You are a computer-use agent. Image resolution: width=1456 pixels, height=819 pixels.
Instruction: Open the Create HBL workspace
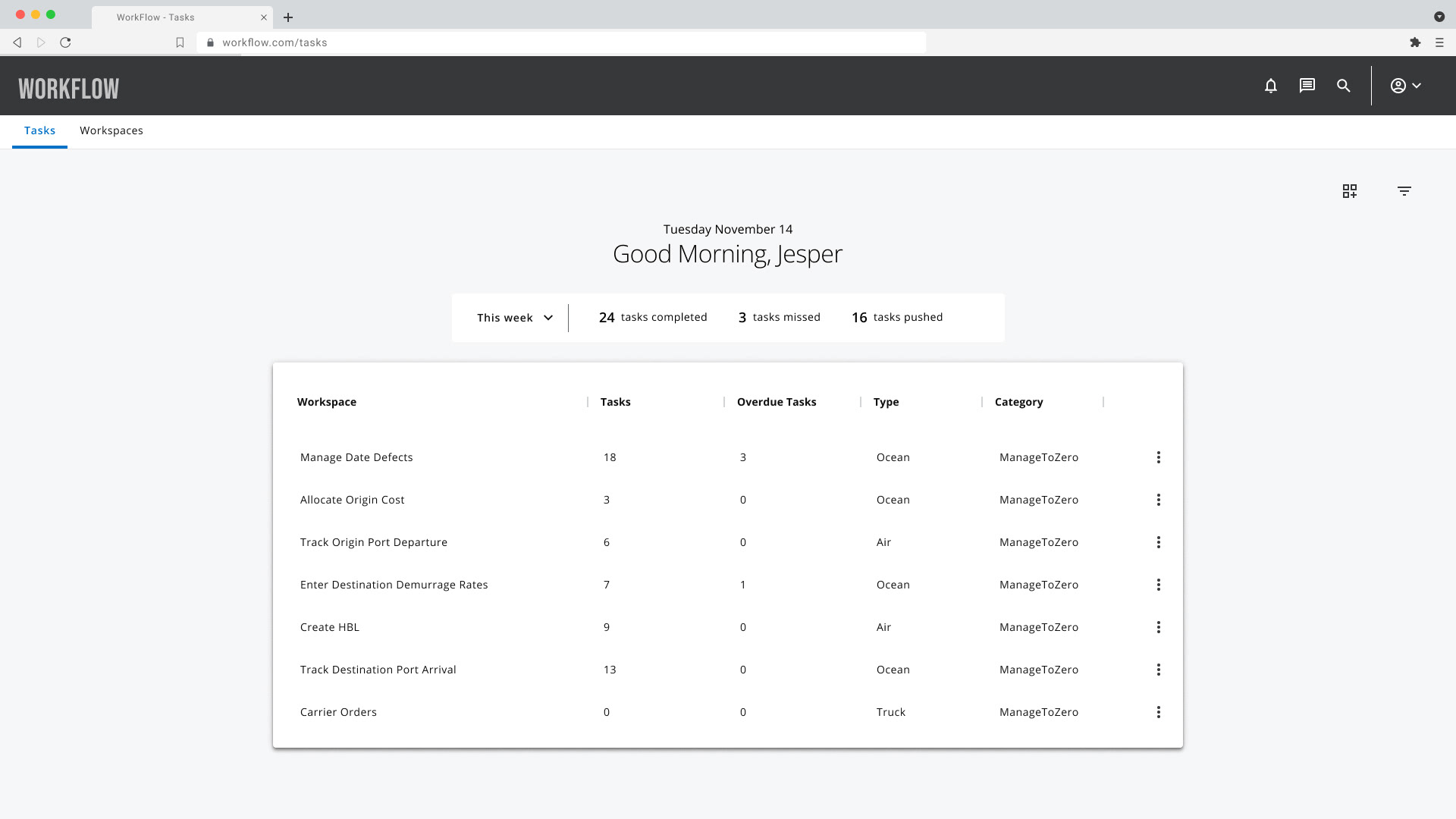330,627
